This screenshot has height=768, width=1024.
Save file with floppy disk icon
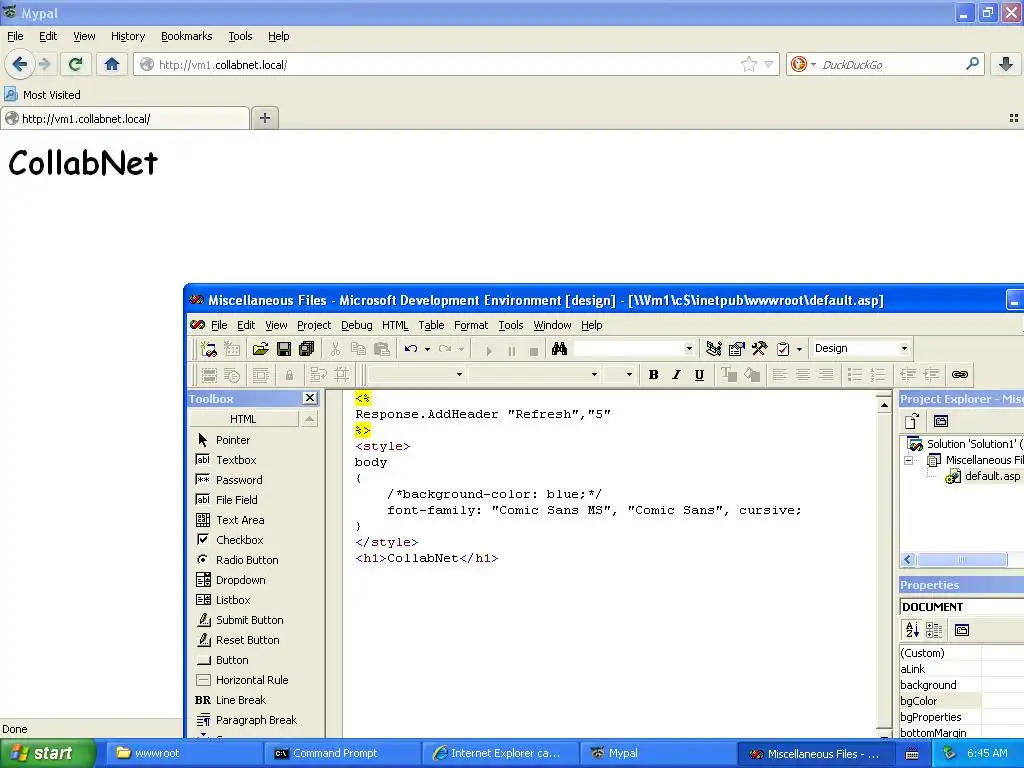coord(283,349)
